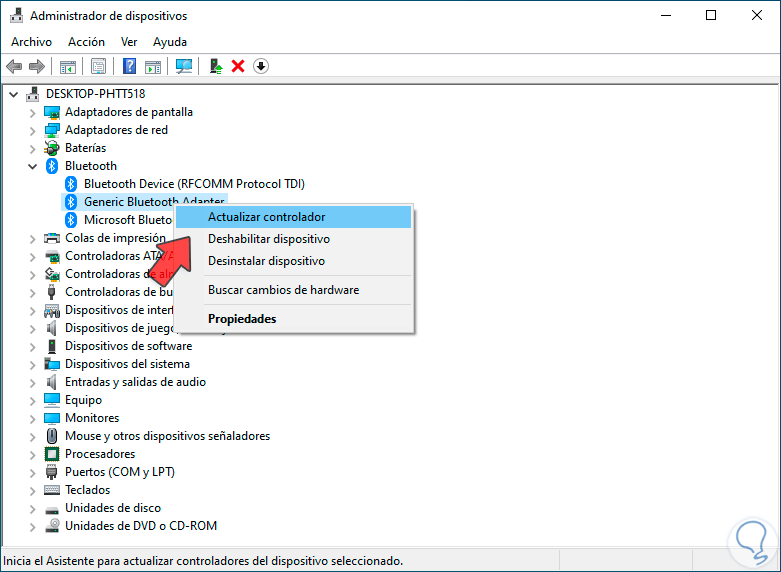Click the Mouse y otros dispositivos icon
The height and width of the screenshot is (572, 781).
pos(52,436)
